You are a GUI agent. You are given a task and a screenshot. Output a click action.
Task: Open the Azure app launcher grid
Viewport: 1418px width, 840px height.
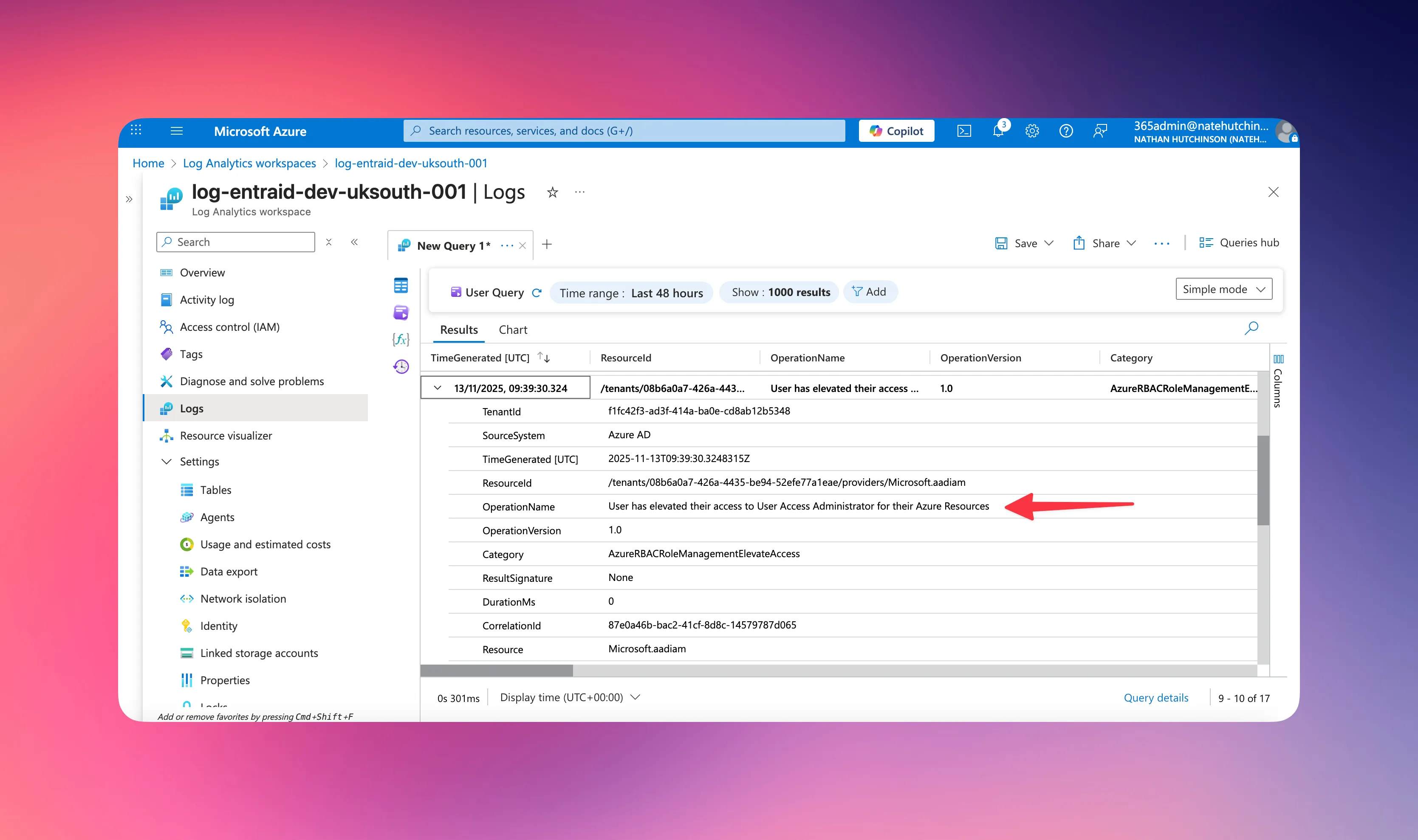136,130
